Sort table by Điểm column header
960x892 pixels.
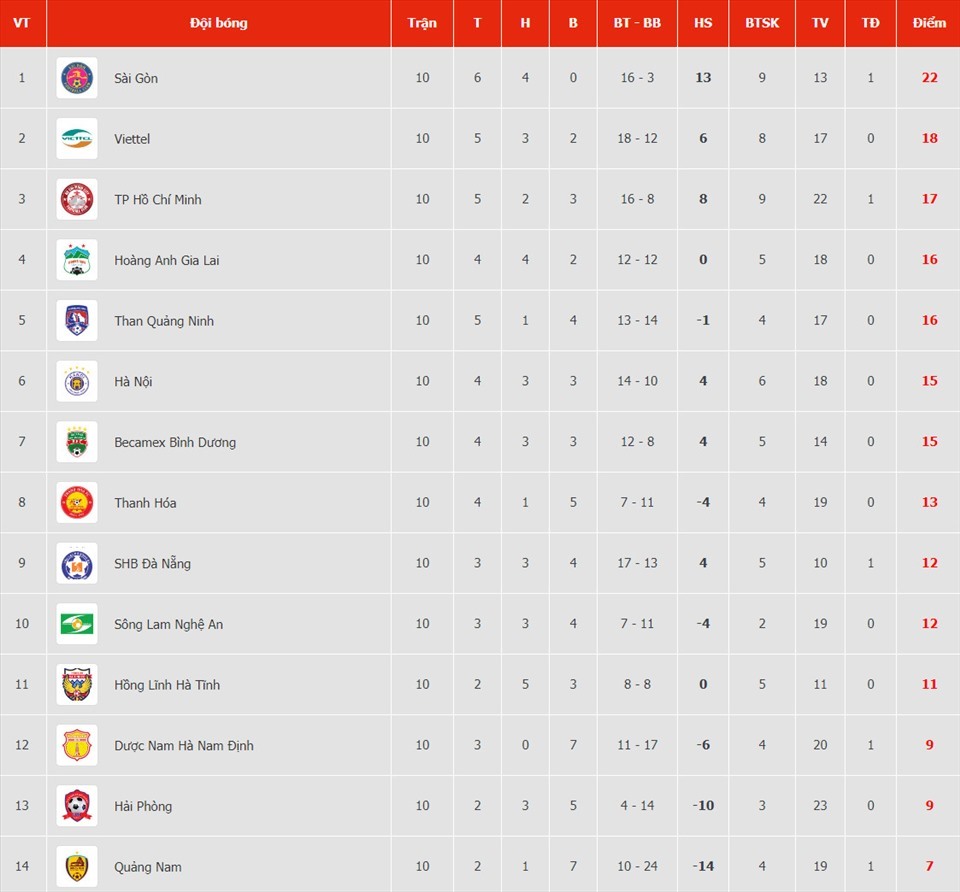(x=929, y=23)
